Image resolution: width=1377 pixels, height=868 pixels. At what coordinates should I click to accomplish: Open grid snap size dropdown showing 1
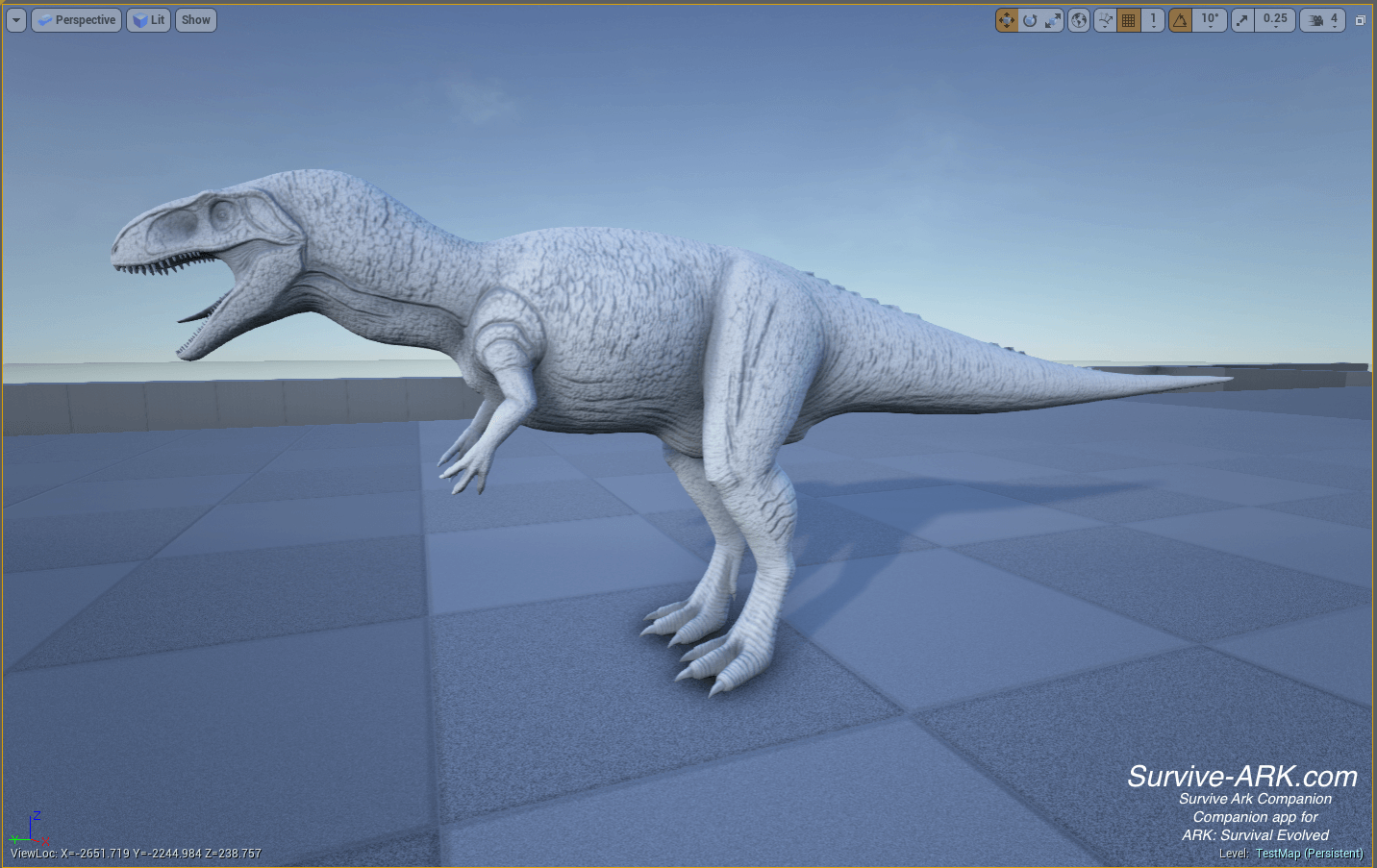[1153, 20]
